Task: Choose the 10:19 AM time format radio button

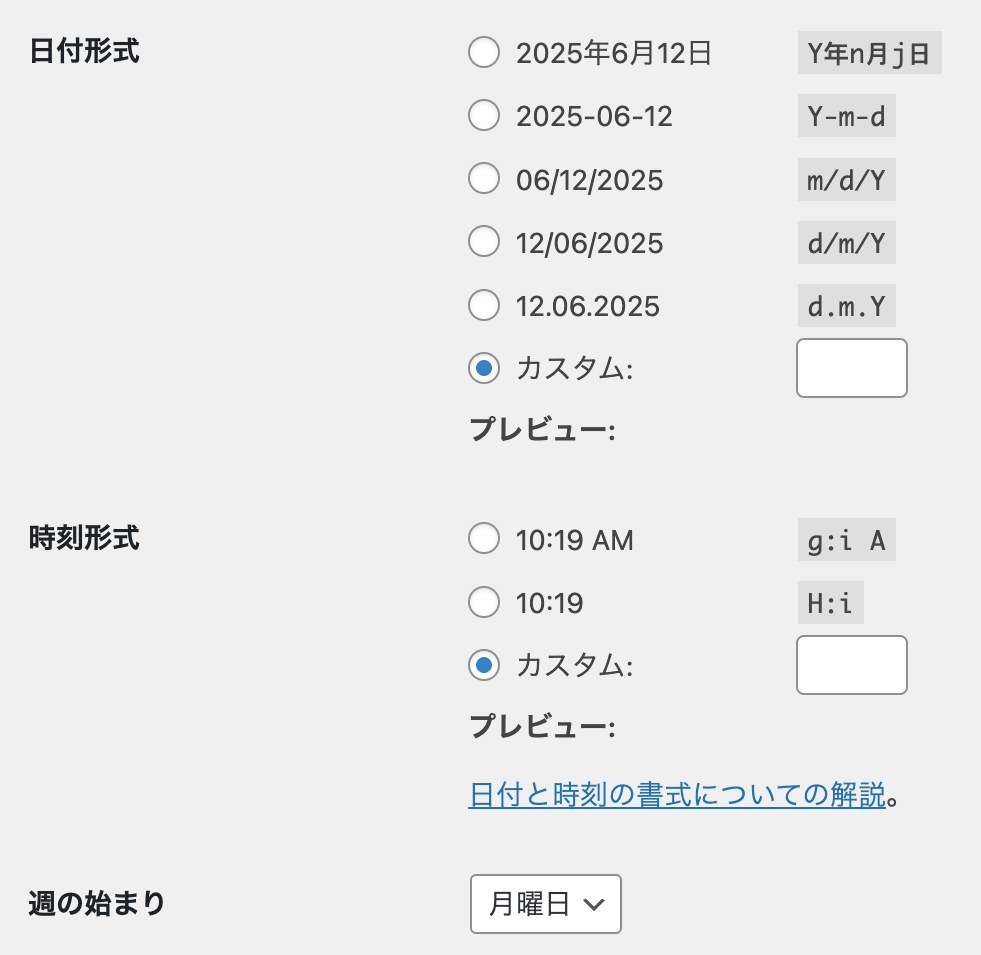Action: click(484, 540)
